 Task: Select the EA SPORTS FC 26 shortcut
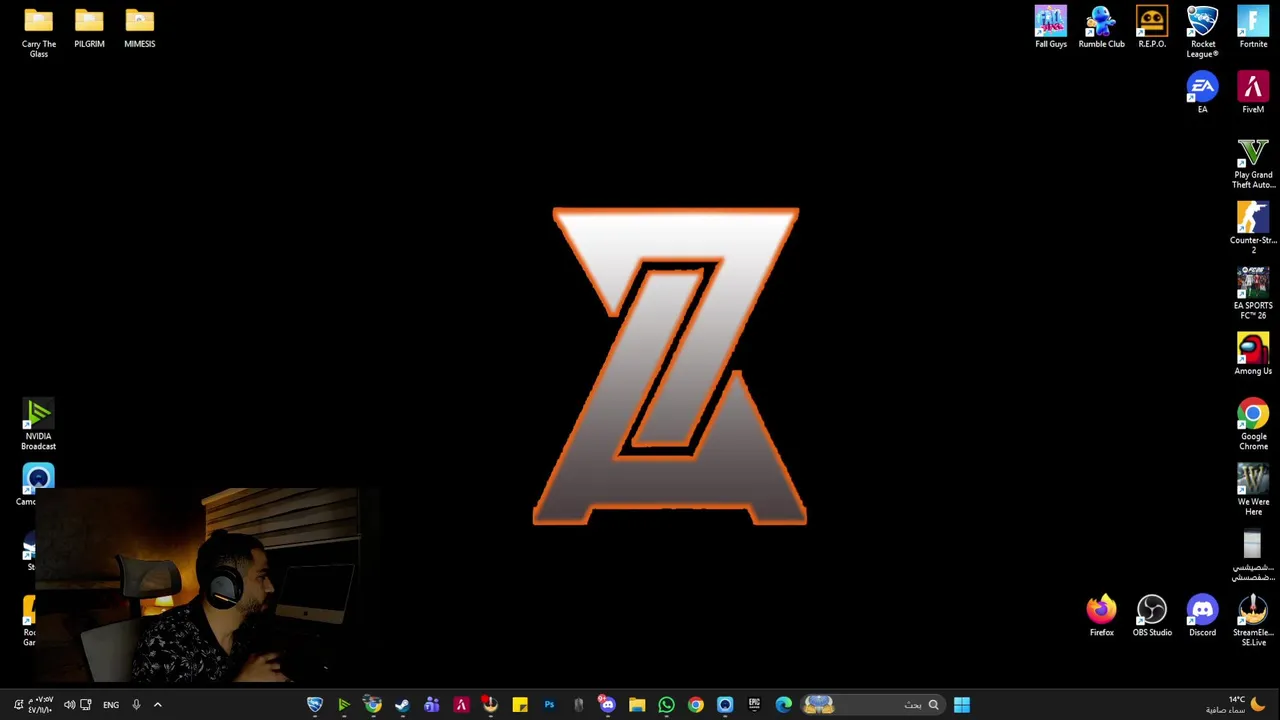pyautogui.click(x=1253, y=294)
